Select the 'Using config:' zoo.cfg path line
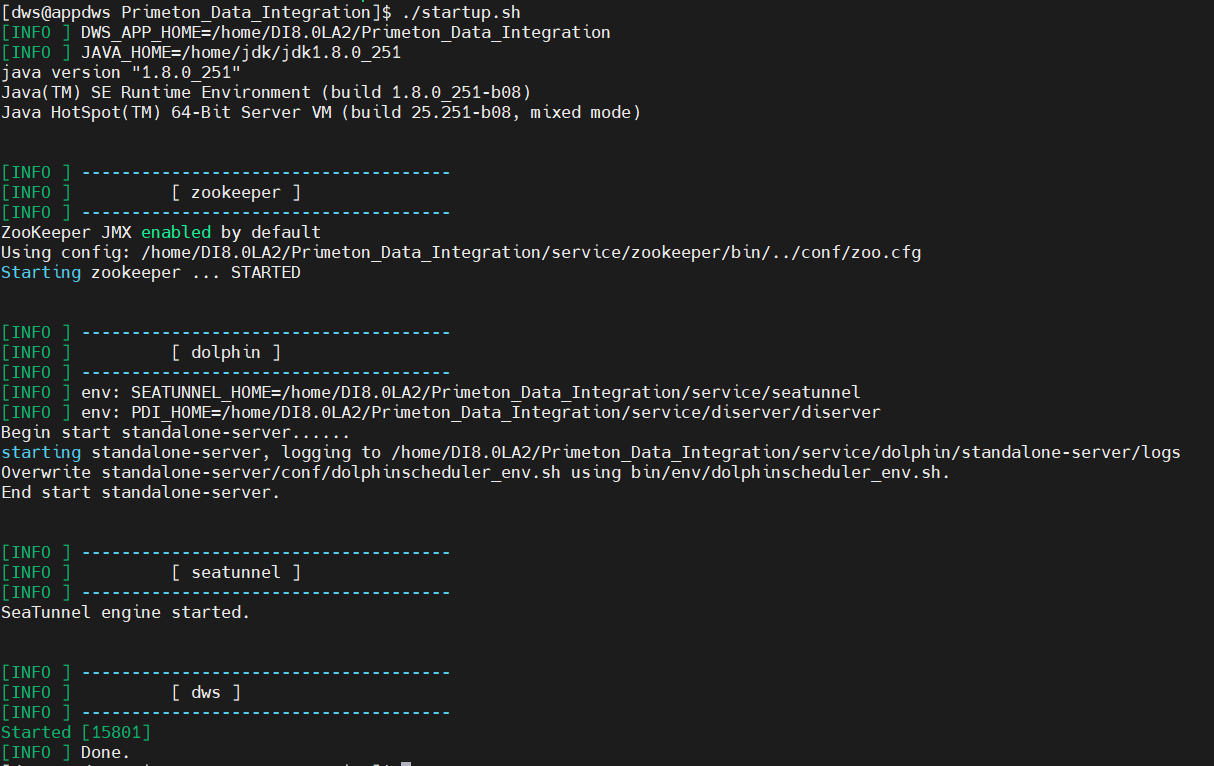The height and width of the screenshot is (766, 1214). tap(461, 252)
